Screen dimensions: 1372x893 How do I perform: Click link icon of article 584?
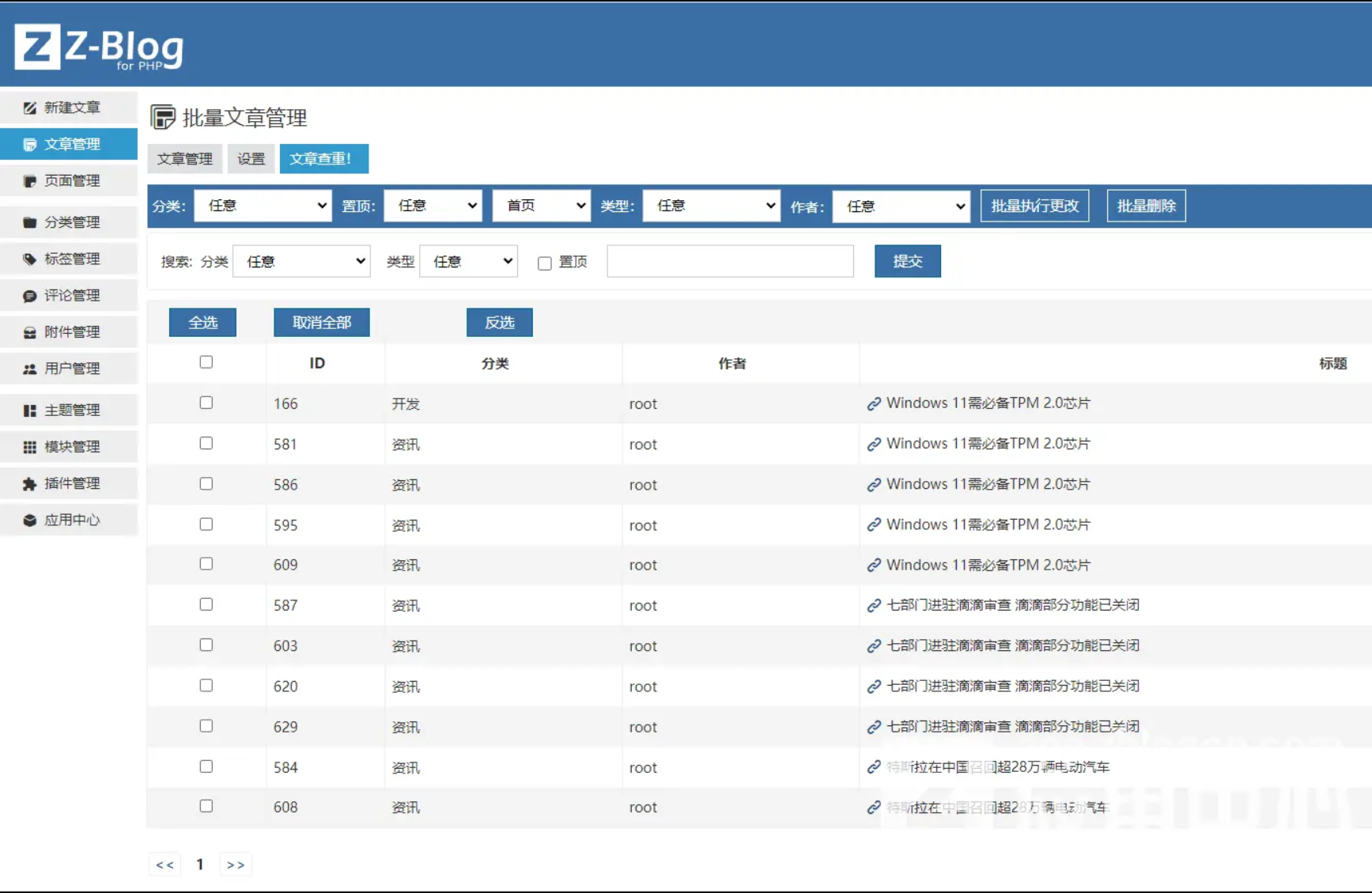click(x=874, y=767)
